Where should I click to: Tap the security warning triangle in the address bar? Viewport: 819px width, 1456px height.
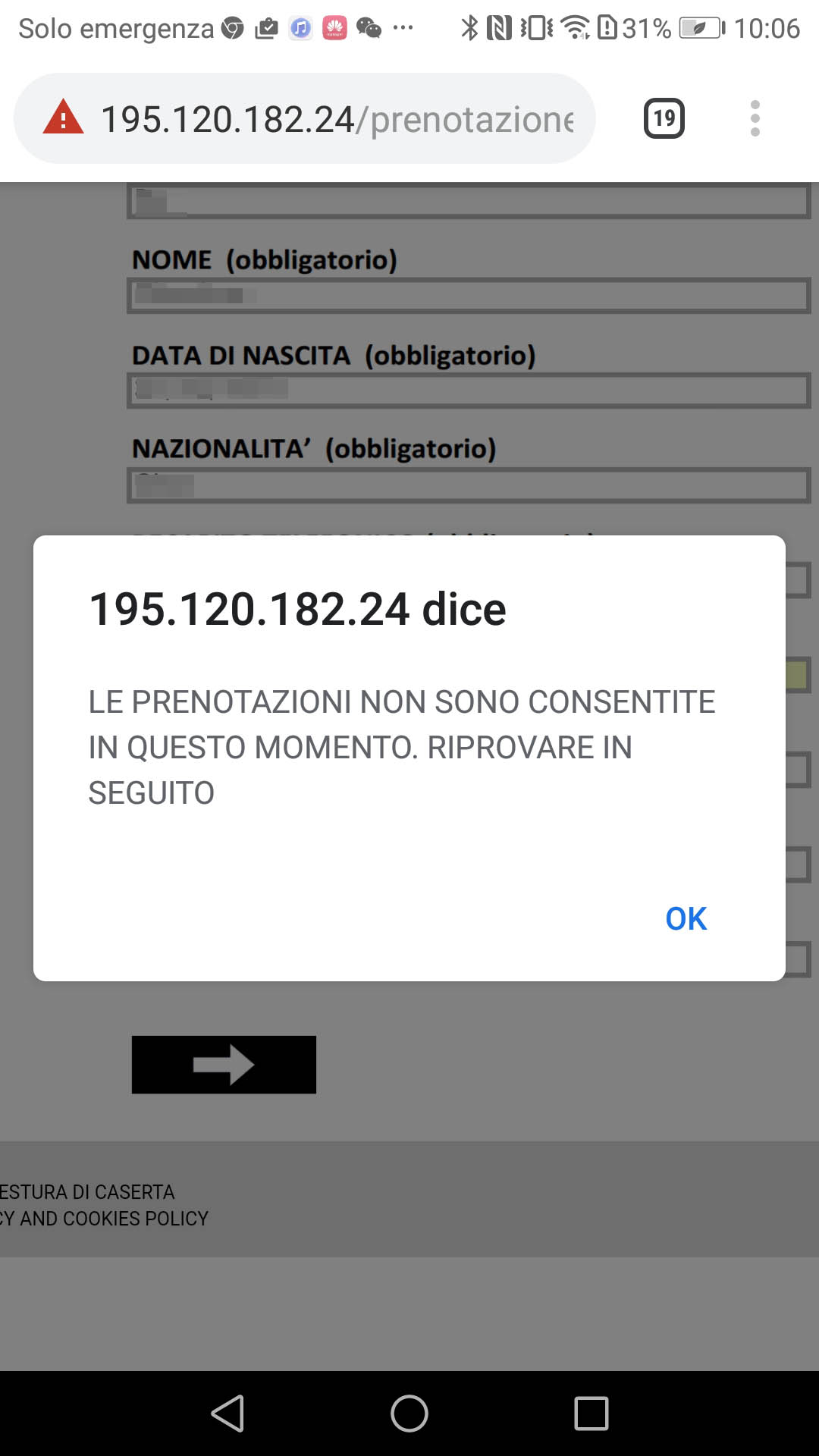click(x=64, y=118)
